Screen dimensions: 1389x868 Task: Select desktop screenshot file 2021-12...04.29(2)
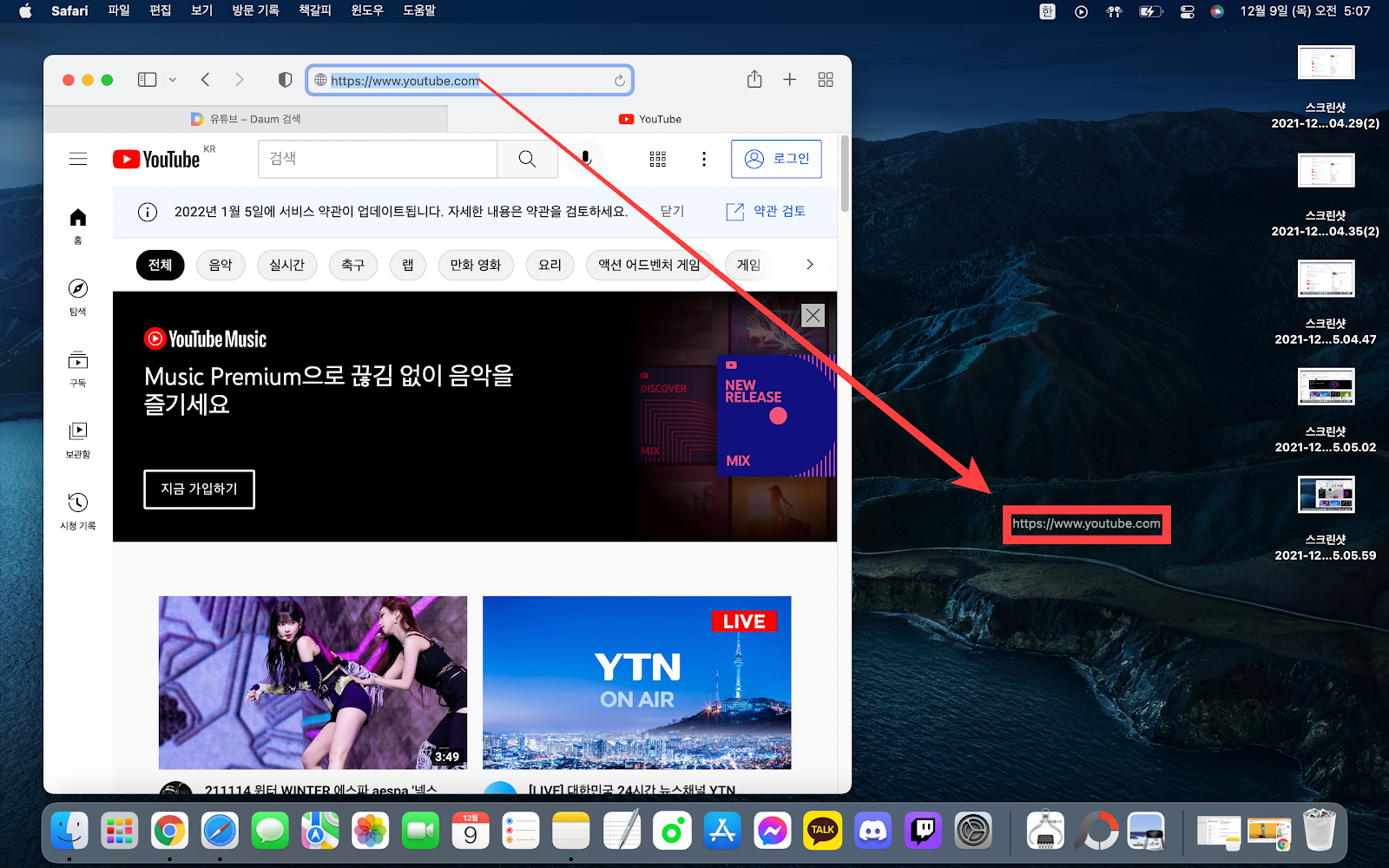tap(1326, 86)
